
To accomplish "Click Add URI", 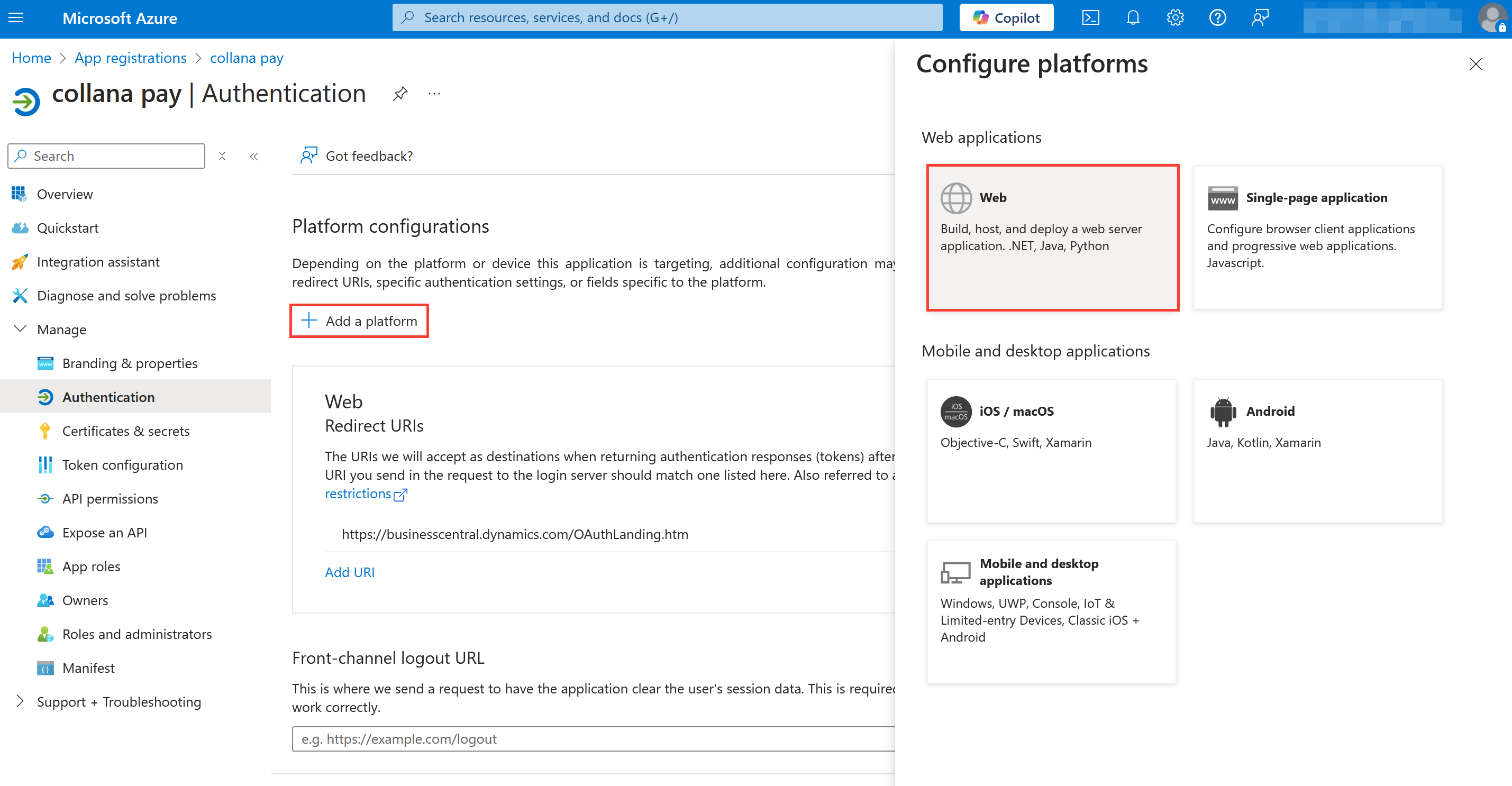I will click(x=350, y=572).
